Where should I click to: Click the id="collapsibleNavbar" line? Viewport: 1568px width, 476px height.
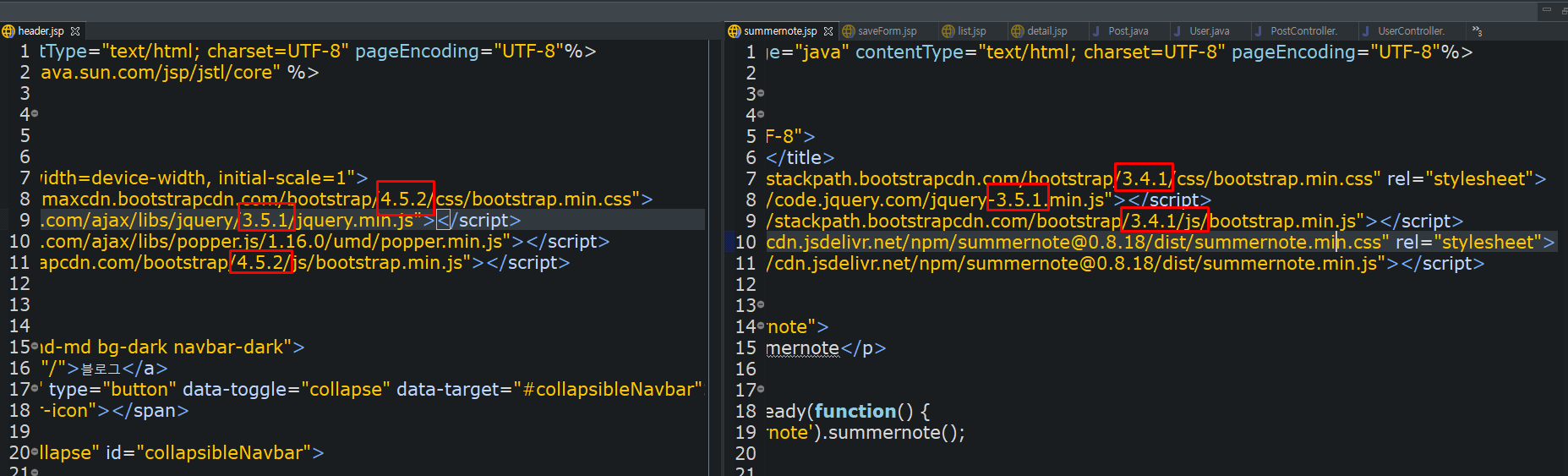(x=183, y=453)
